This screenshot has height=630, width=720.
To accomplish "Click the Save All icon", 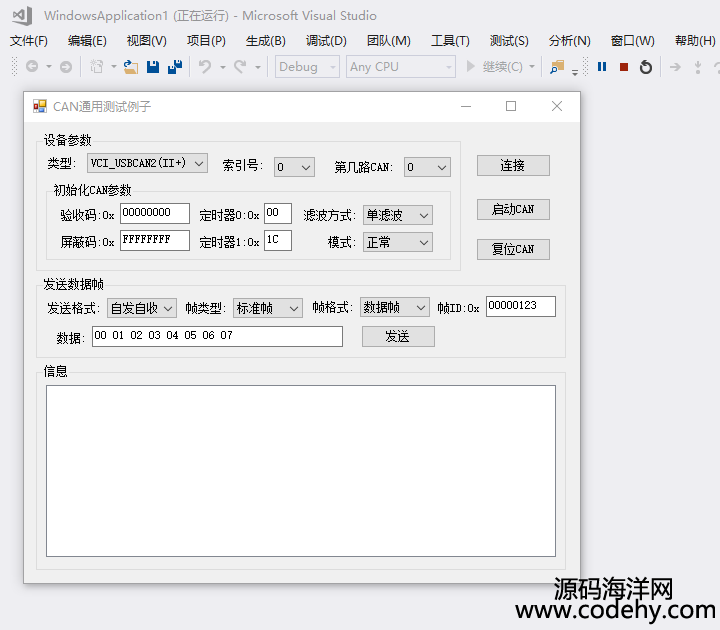I will (175, 67).
